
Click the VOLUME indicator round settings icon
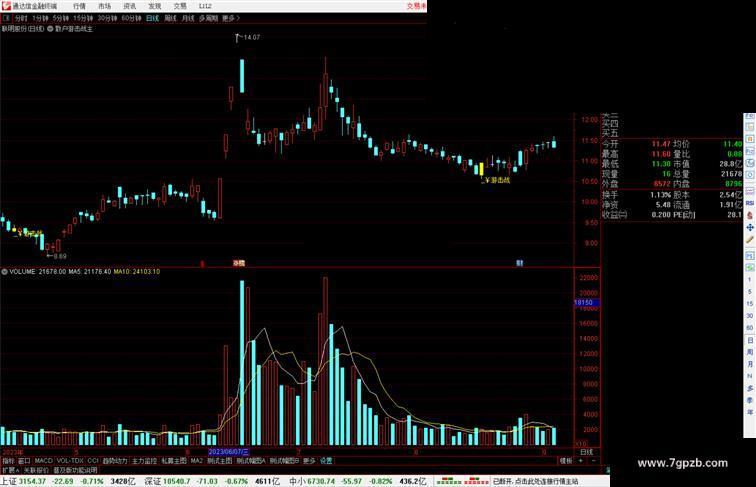4,272
